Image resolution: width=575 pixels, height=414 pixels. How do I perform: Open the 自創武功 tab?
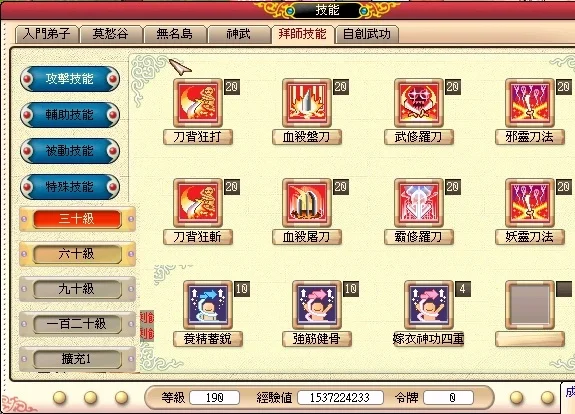coord(367,34)
